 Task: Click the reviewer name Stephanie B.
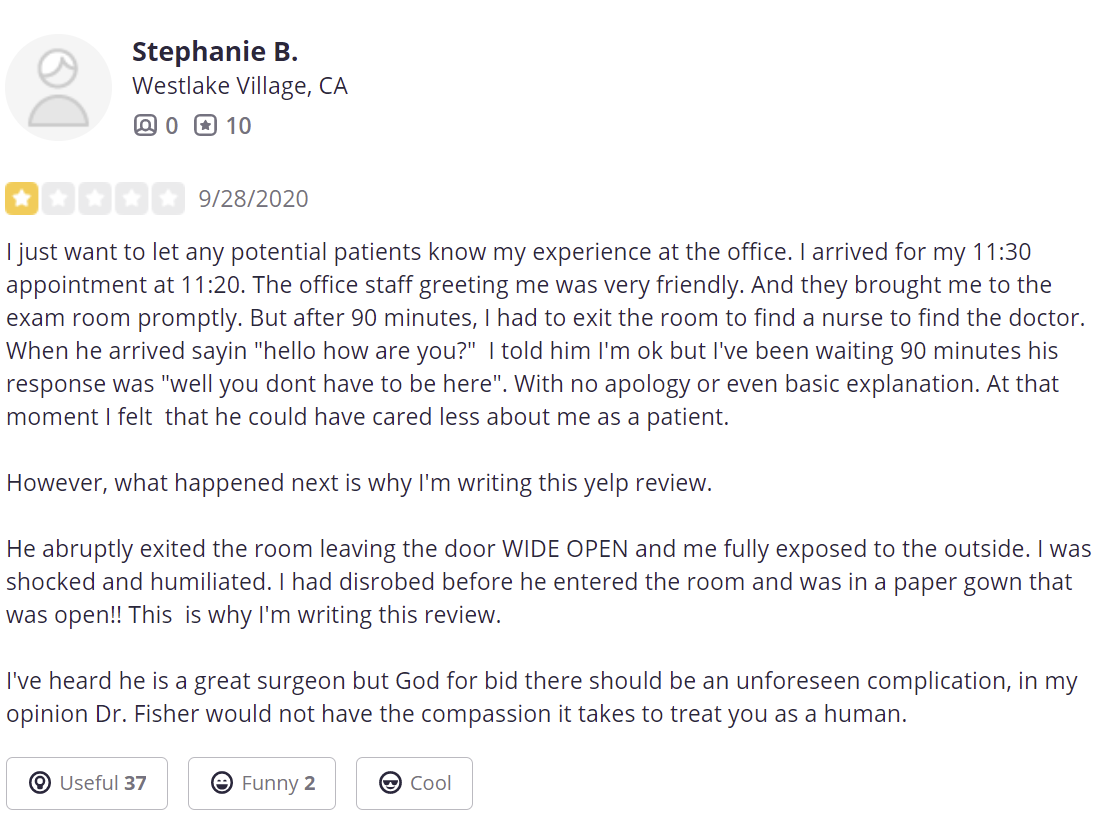pyautogui.click(x=215, y=52)
